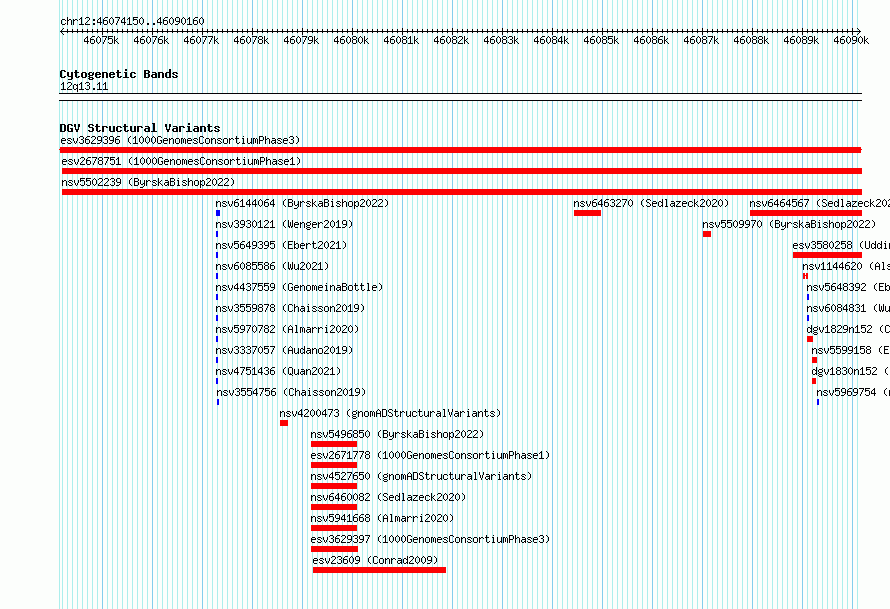The image size is (890, 609).
Task: Open esv2678751 (1000GenomesConsortiumPhase1) entry
Action: [181, 161]
